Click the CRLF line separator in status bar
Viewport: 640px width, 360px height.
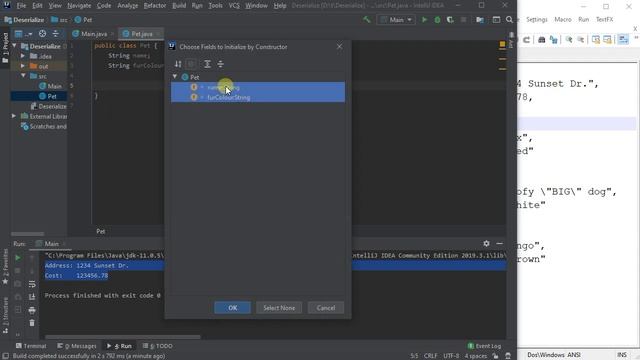(431, 356)
